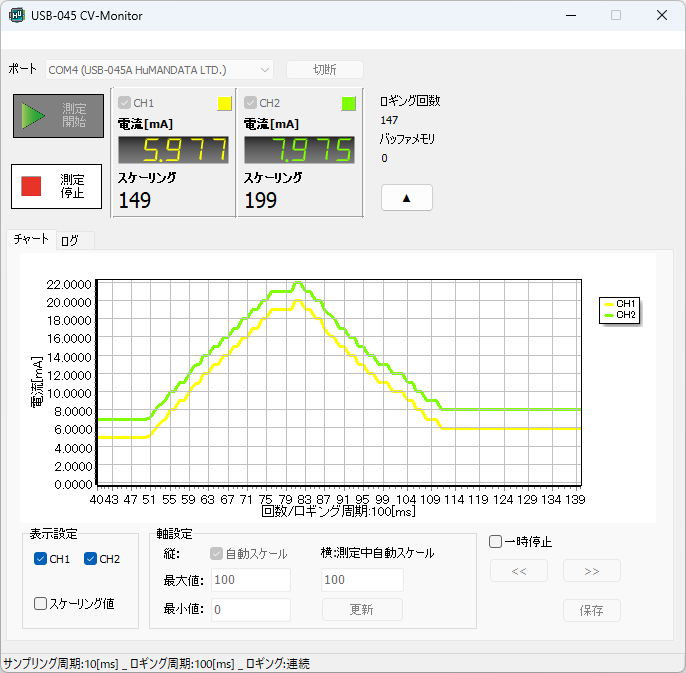Viewport: 686px width, 673px height.
Task: Uncheck CH2 in display settings
Action: point(91,559)
